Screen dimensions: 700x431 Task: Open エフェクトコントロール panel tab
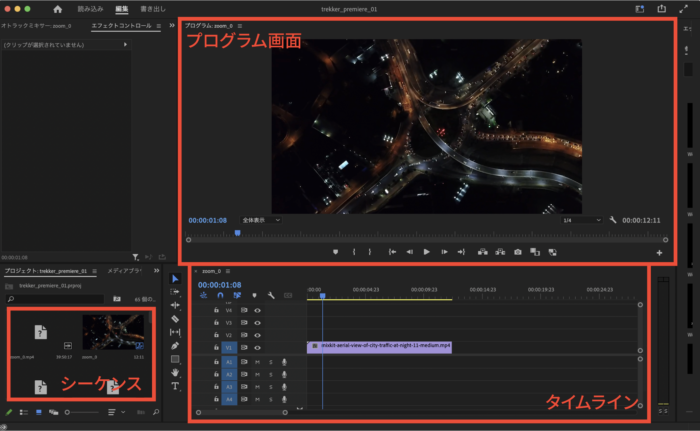click(121, 26)
